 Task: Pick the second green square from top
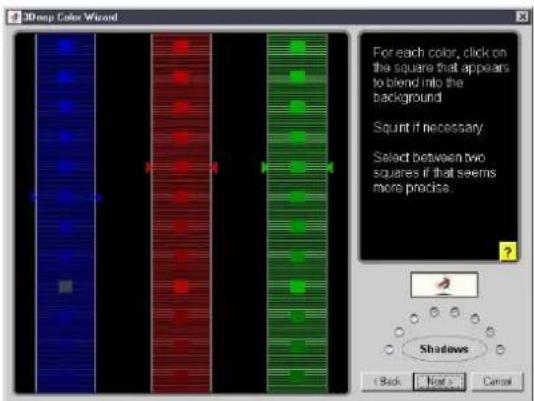tap(298, 77)
